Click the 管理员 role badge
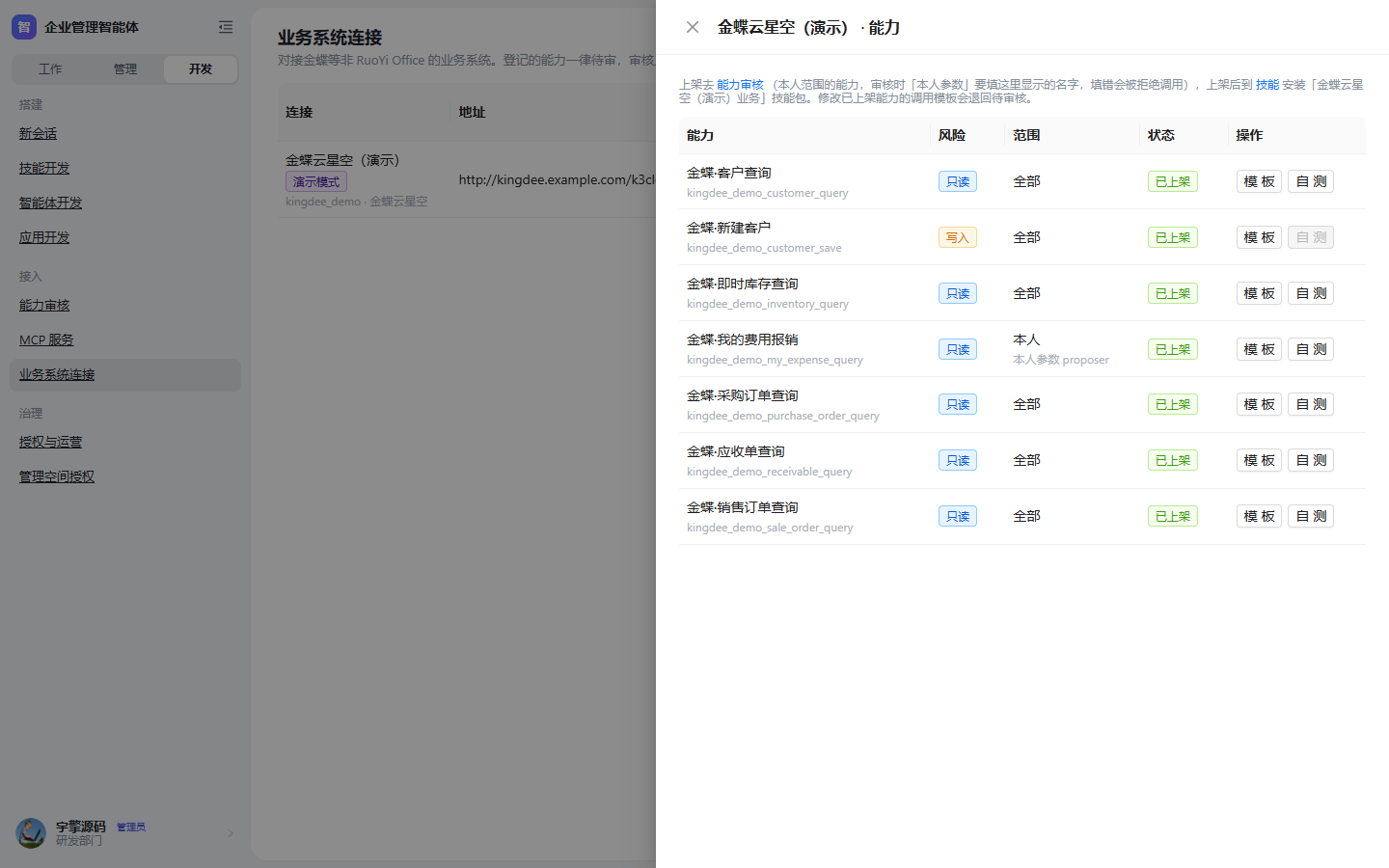The height and width of the screenshot is (868, 1389). pyautogui.click(x=131, y=827)
